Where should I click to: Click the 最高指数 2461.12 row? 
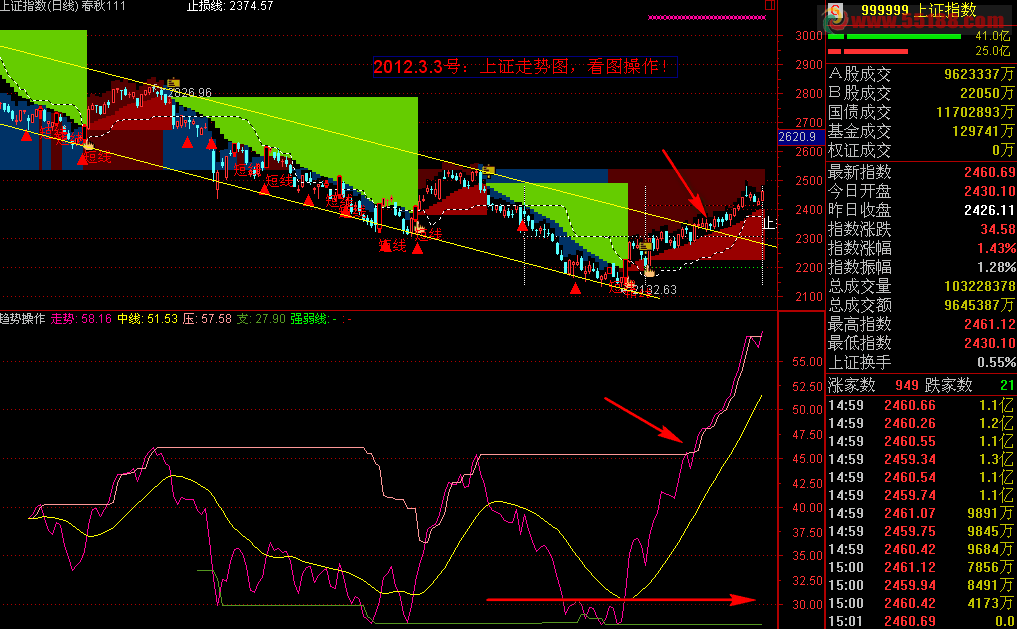[921, 324]
